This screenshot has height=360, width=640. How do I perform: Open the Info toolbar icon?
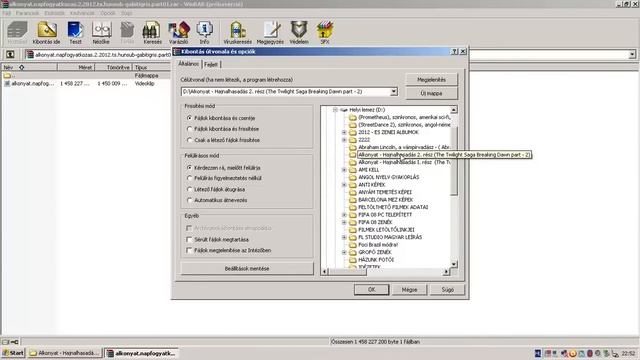(x=204, y=33)
